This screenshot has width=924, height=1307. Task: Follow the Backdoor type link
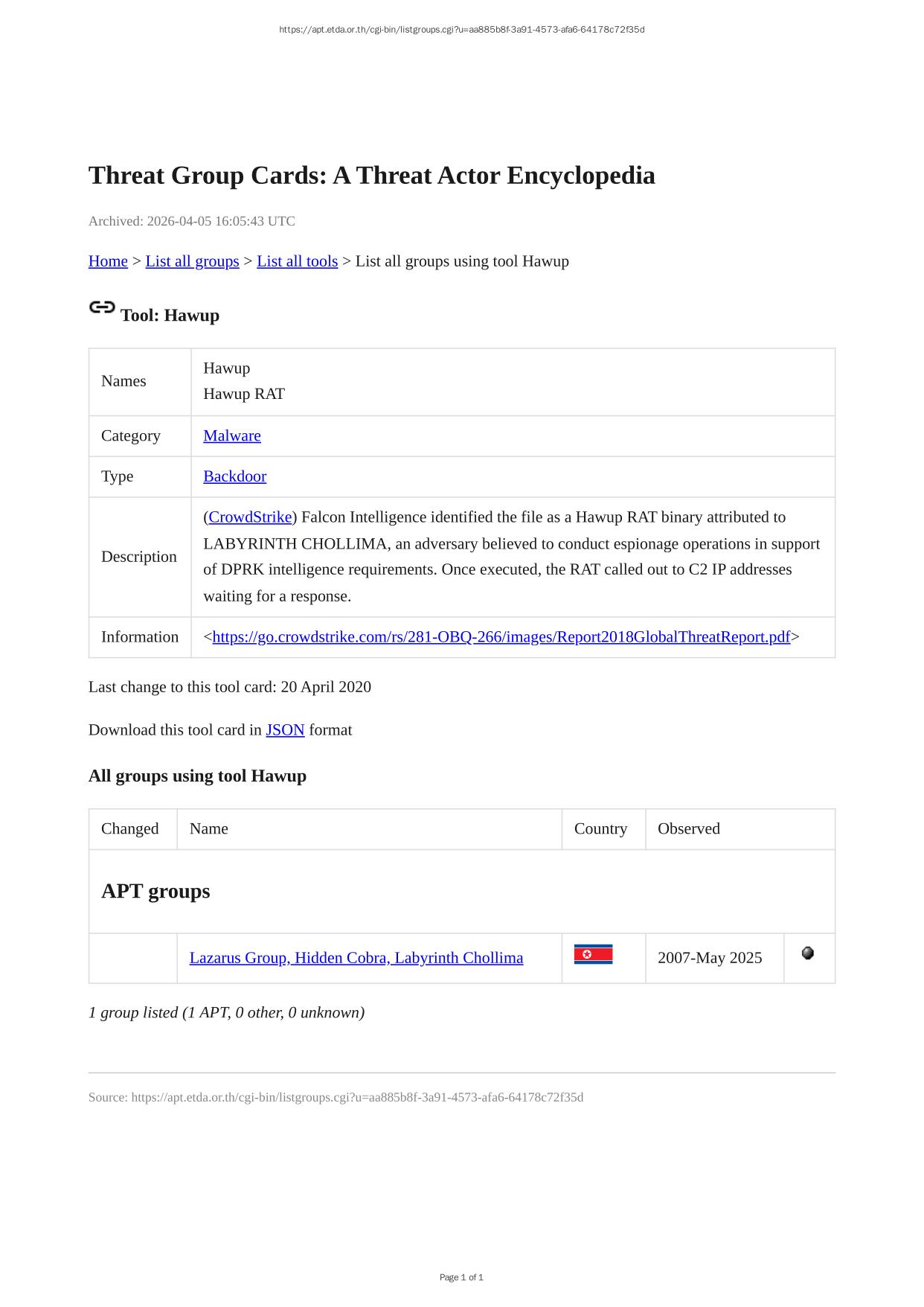click(x=234, y=476)
